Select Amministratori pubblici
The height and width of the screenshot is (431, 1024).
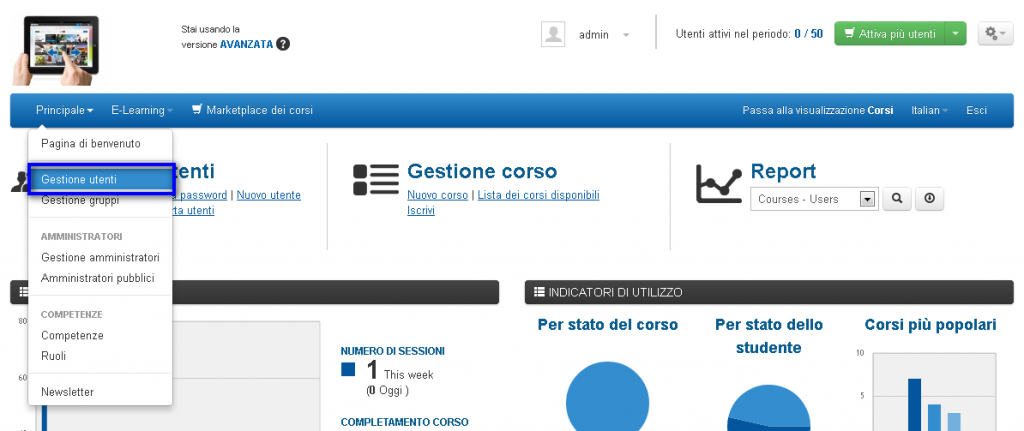[100, 279]
